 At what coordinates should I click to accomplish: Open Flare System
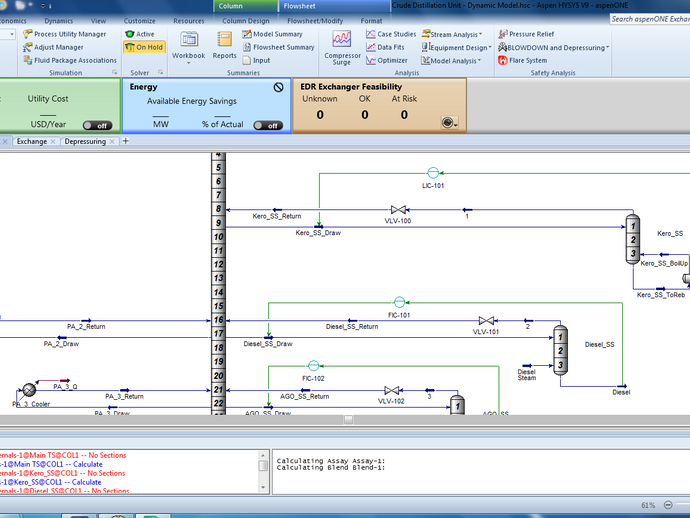[522, 60]
